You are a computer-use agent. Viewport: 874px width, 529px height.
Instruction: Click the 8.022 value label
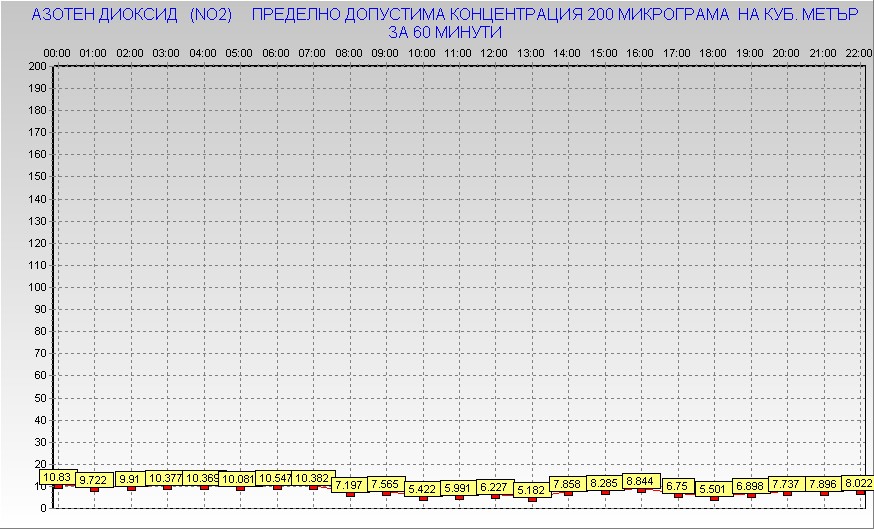(858, 483)
